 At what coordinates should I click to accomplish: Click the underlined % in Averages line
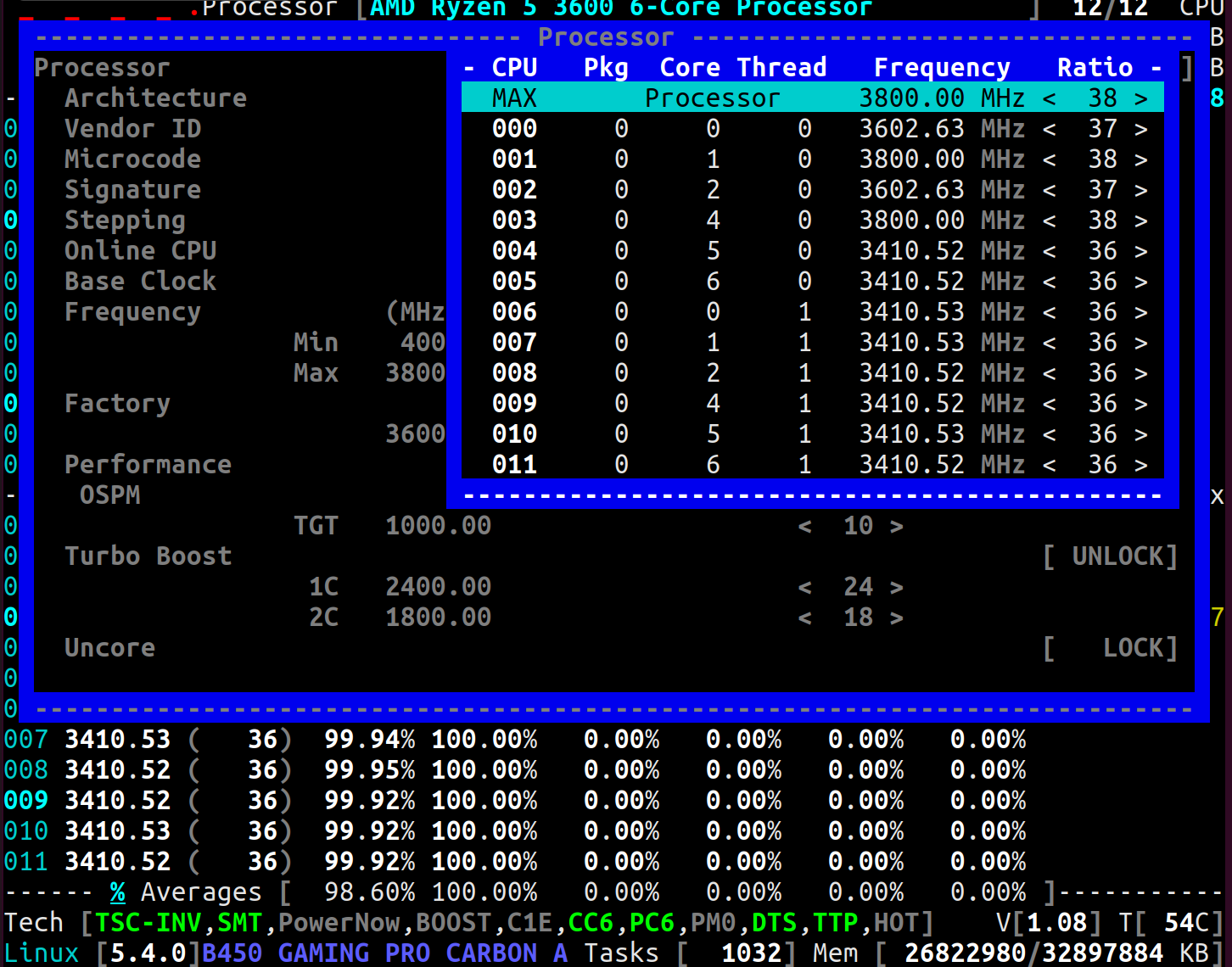(x=117, y=892)
